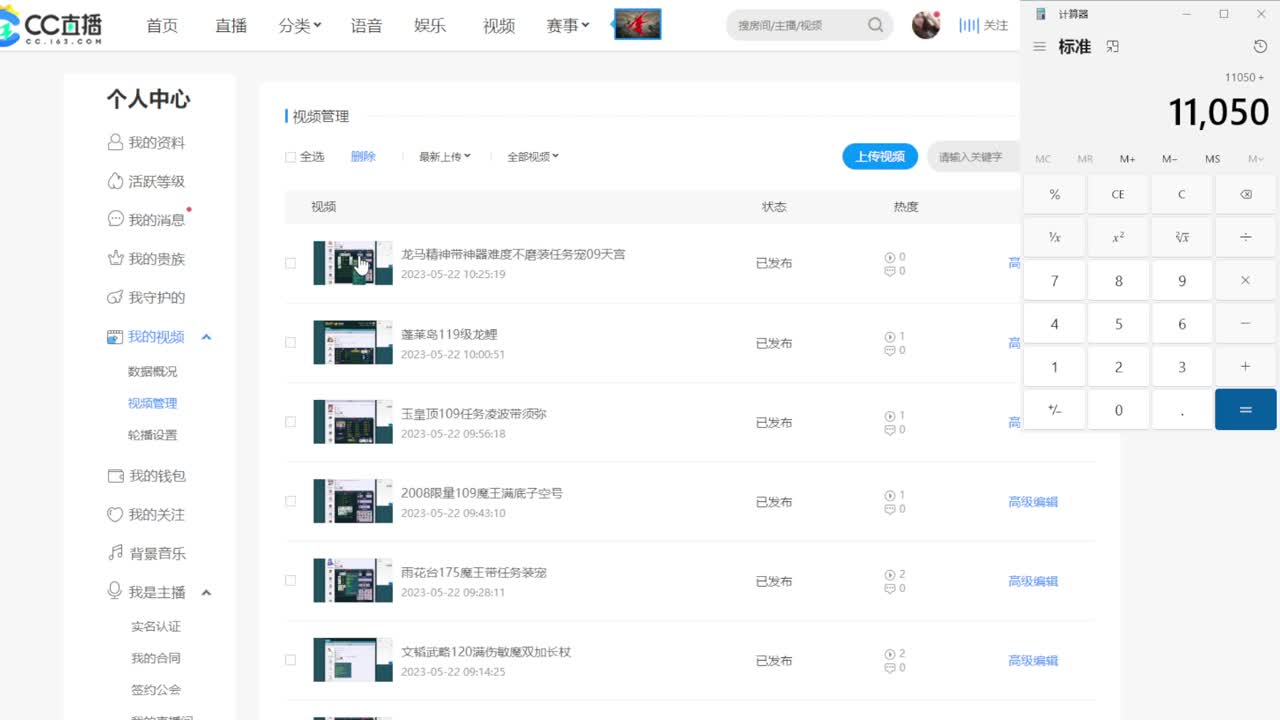This screenshot has height=720, width=1280.
Task: Click the search magnifier icon
Action: [x=875, y=25]
